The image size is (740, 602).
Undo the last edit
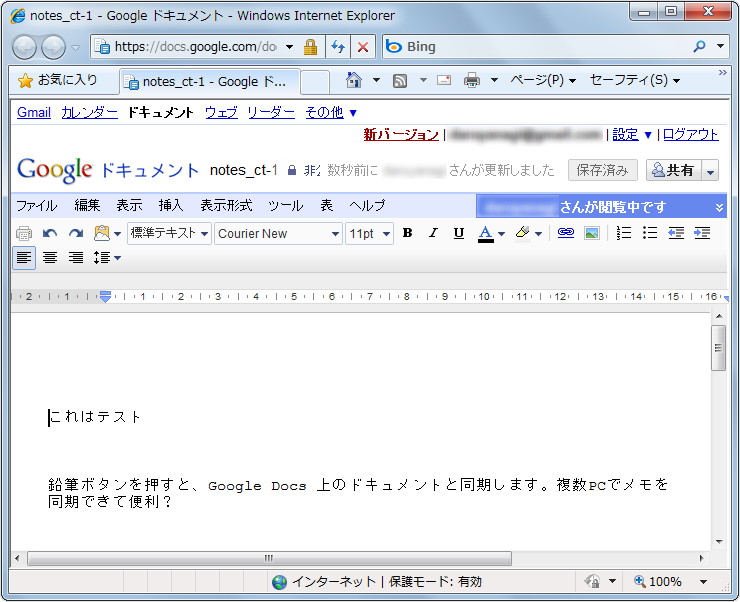[50, 233]
